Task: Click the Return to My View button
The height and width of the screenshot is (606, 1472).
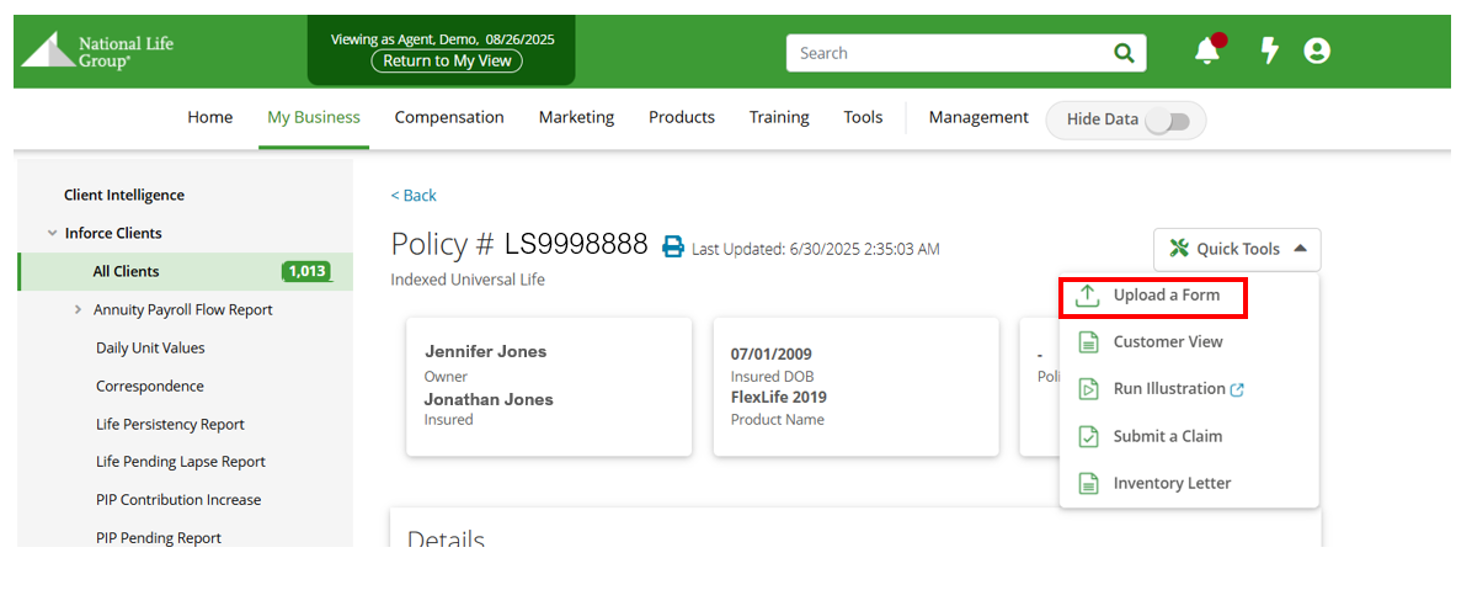Action: [x=447, y=61]
